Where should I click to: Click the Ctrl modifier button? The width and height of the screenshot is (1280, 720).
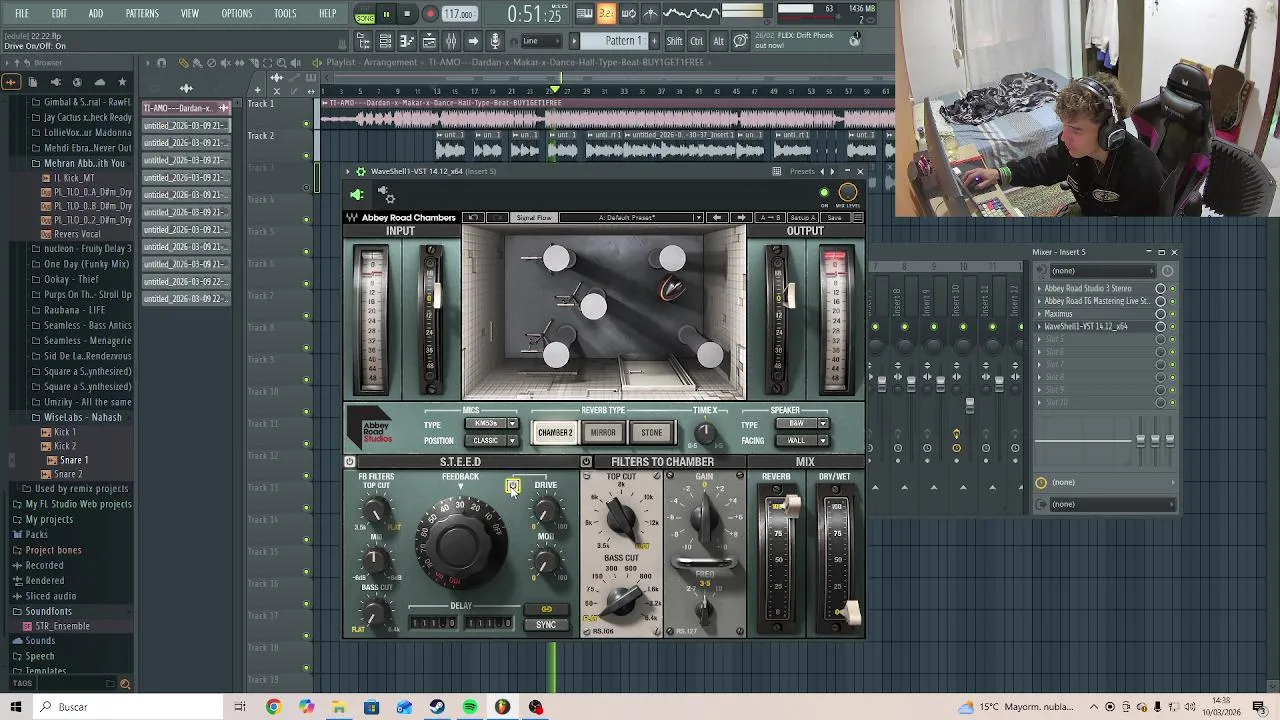697,41
